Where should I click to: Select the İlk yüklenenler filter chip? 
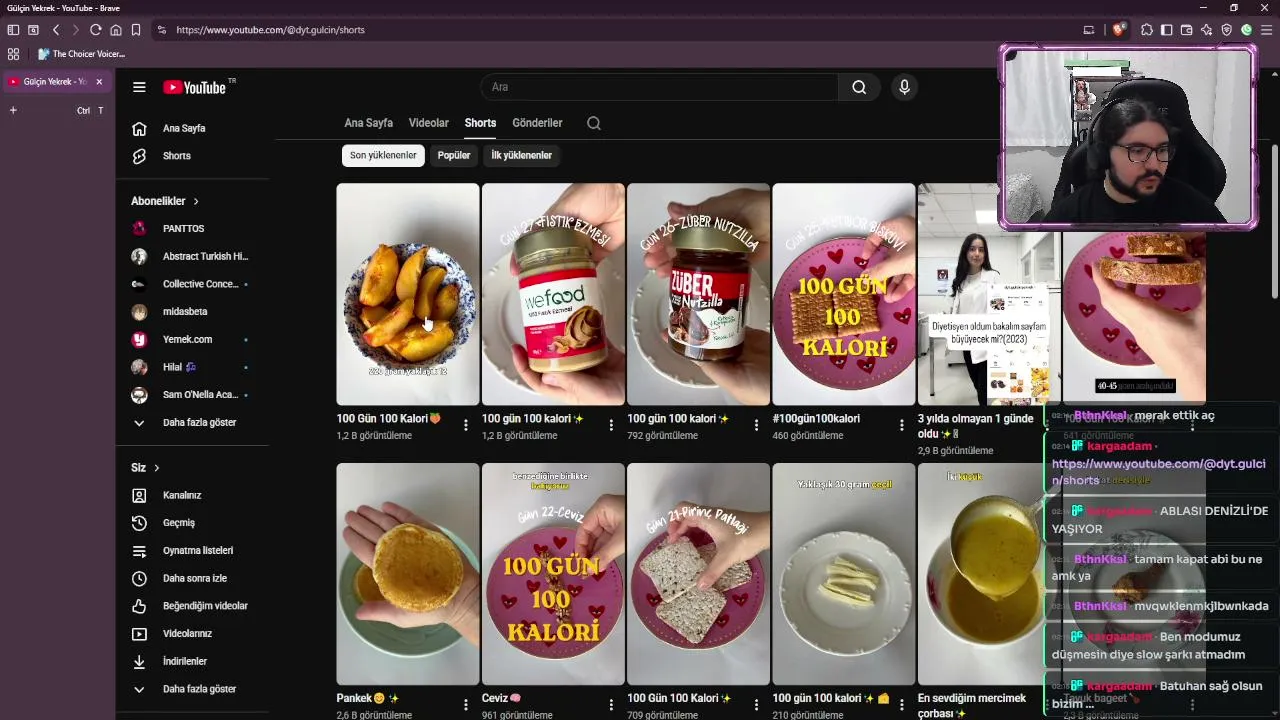521,155
